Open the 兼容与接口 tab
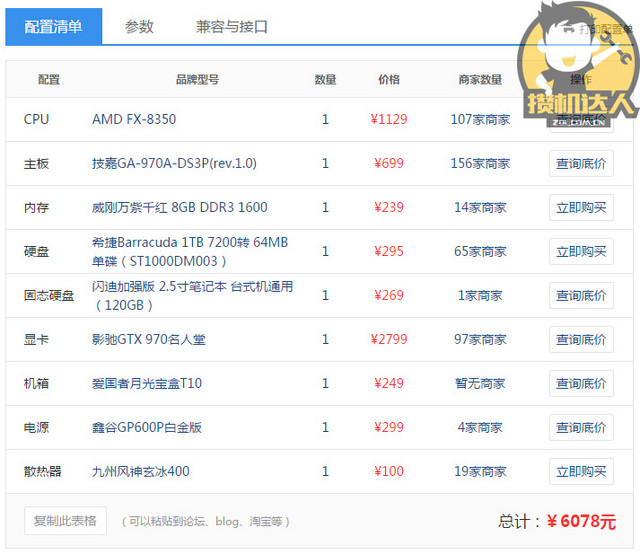The image size is (640, 554). (232, 27)
